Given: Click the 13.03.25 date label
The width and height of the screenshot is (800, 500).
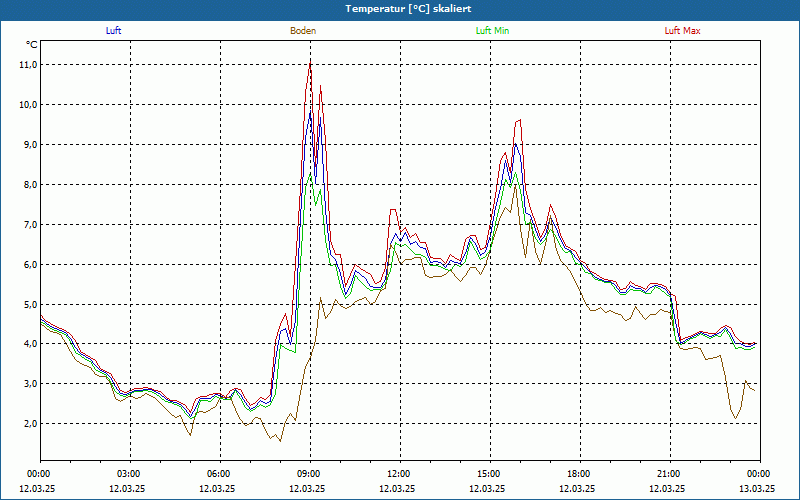Looking at the screenshot, I should pos(757,488).
